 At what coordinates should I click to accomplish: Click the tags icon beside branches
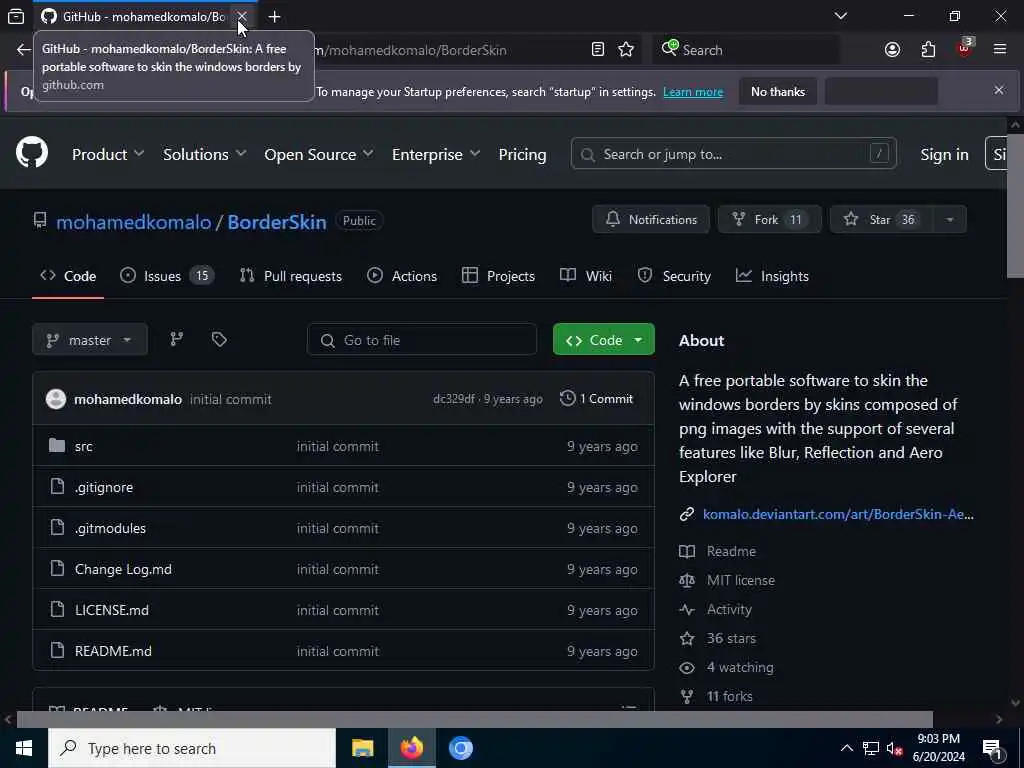(x=219, y=339)
